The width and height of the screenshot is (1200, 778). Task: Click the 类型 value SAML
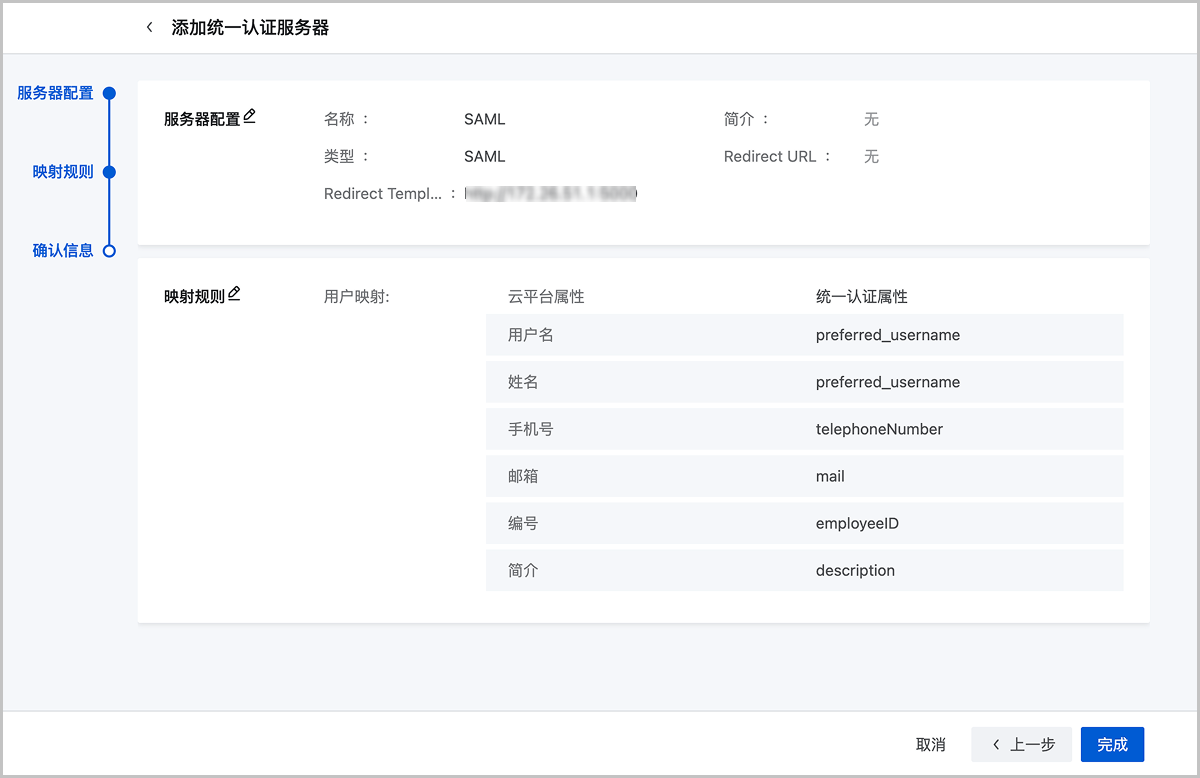point(485,156)
